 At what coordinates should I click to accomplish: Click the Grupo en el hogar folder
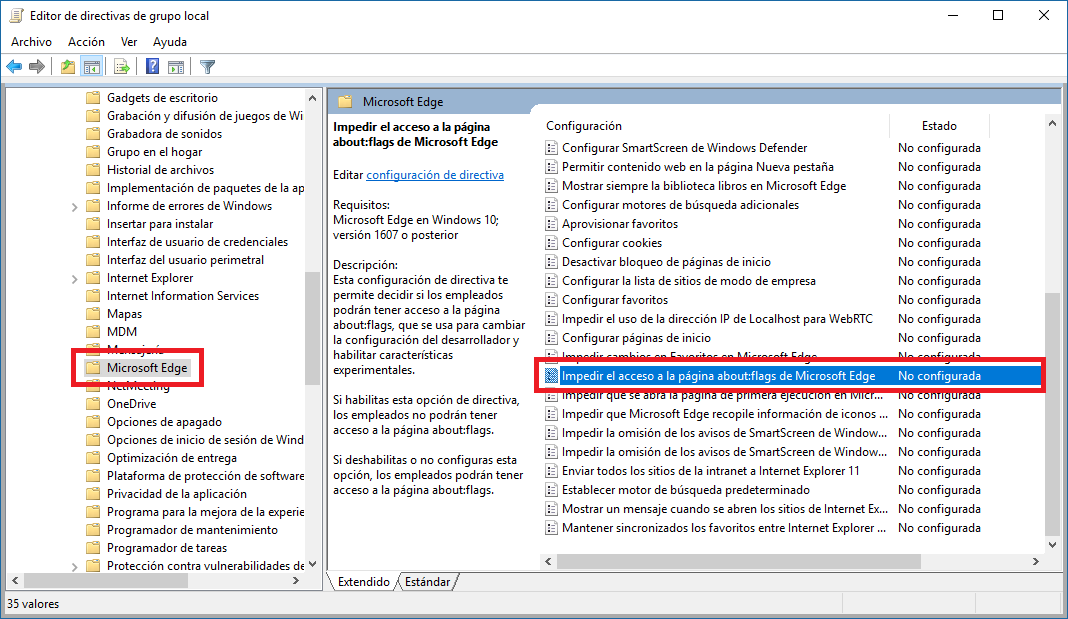155,152
